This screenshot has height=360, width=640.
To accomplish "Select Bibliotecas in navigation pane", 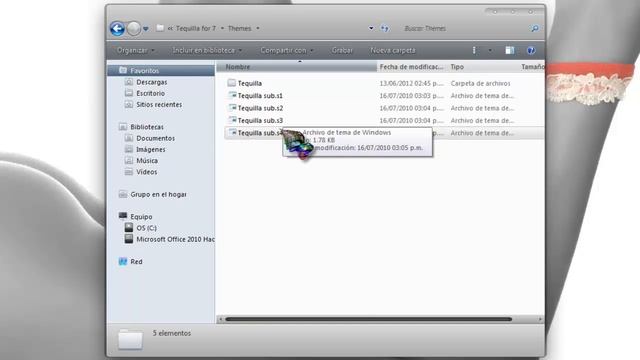I will [x=147, y=127].
